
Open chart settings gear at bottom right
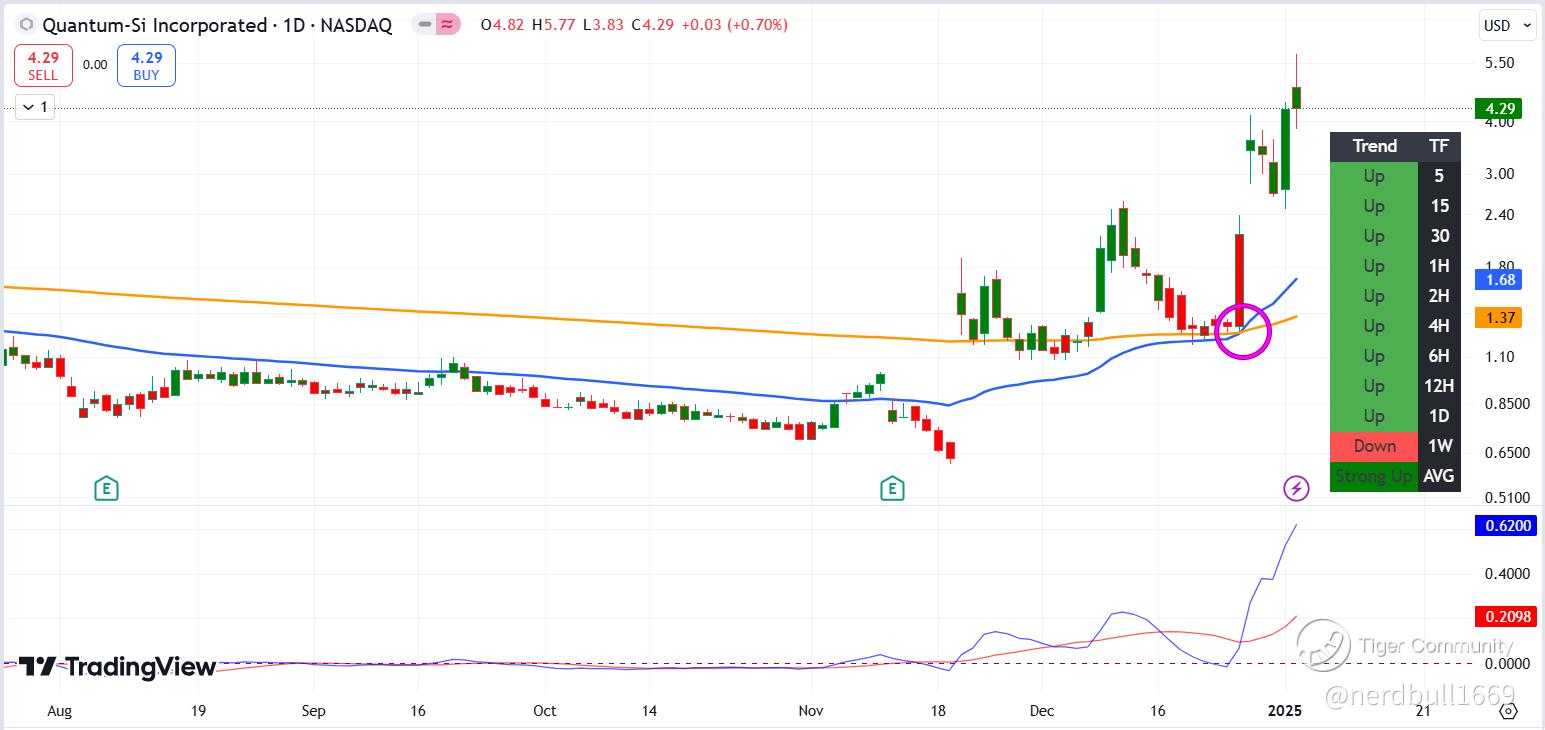1509,711
